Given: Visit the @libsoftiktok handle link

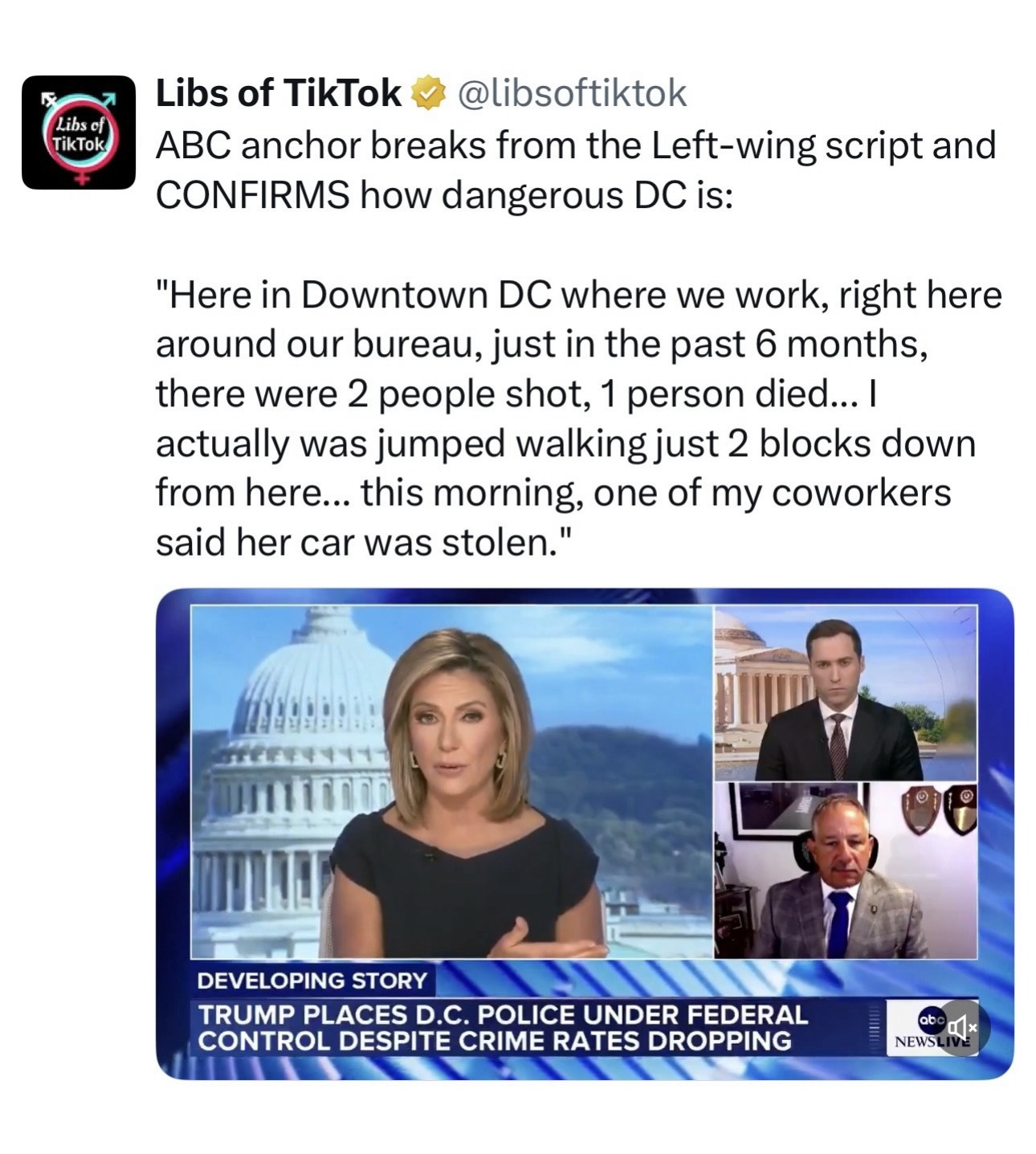Looking at the screenshot, I should [572, 93].
